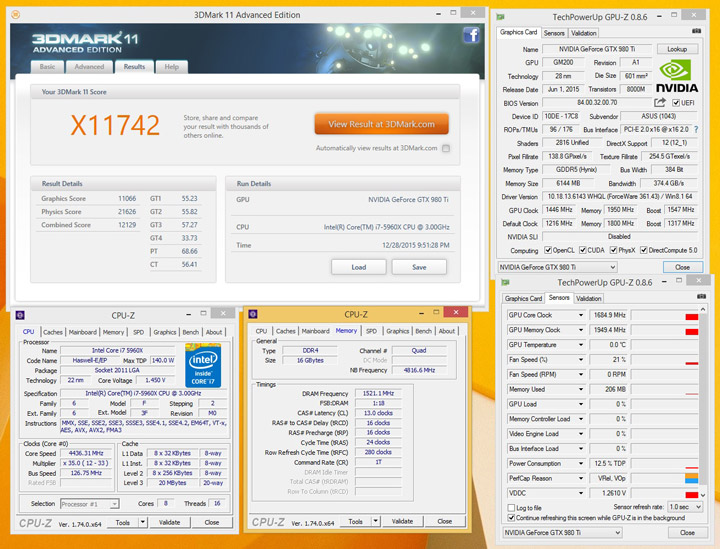720x549 pixels.
Task: Toggle the UEFI checkbox in GPU-Z
Action: 676,103
